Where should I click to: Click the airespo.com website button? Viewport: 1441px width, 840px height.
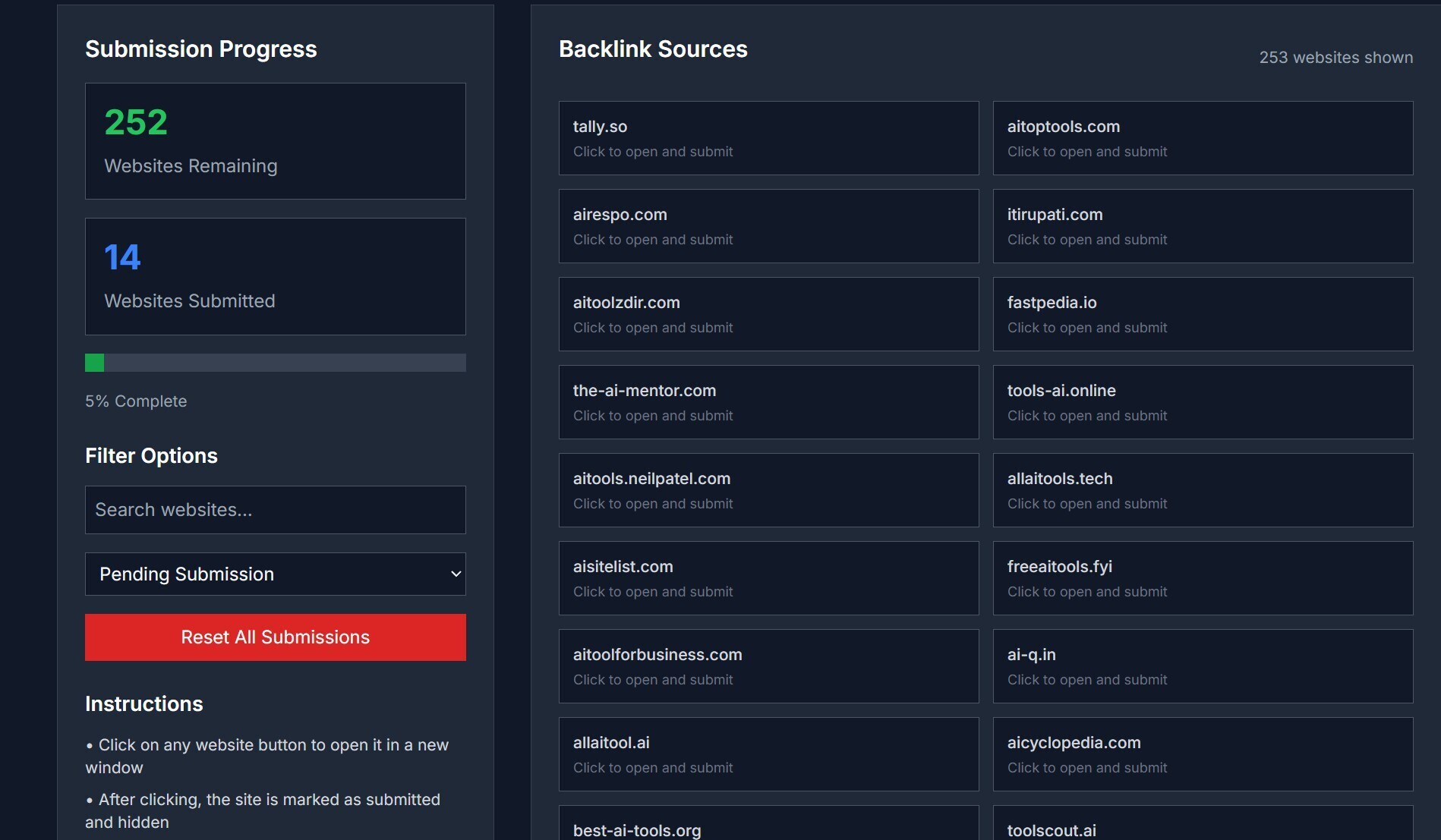768,226
